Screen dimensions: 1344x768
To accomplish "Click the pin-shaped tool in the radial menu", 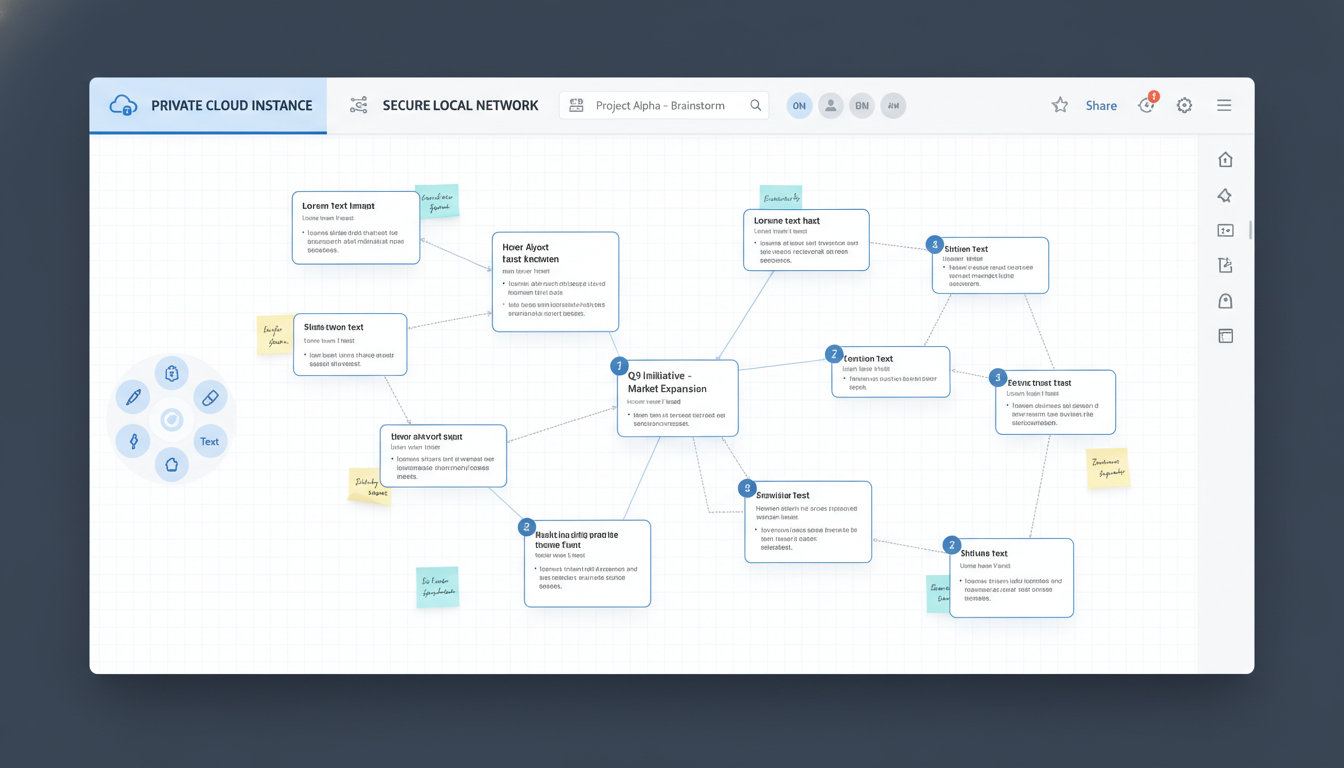I will pos(133,441).
